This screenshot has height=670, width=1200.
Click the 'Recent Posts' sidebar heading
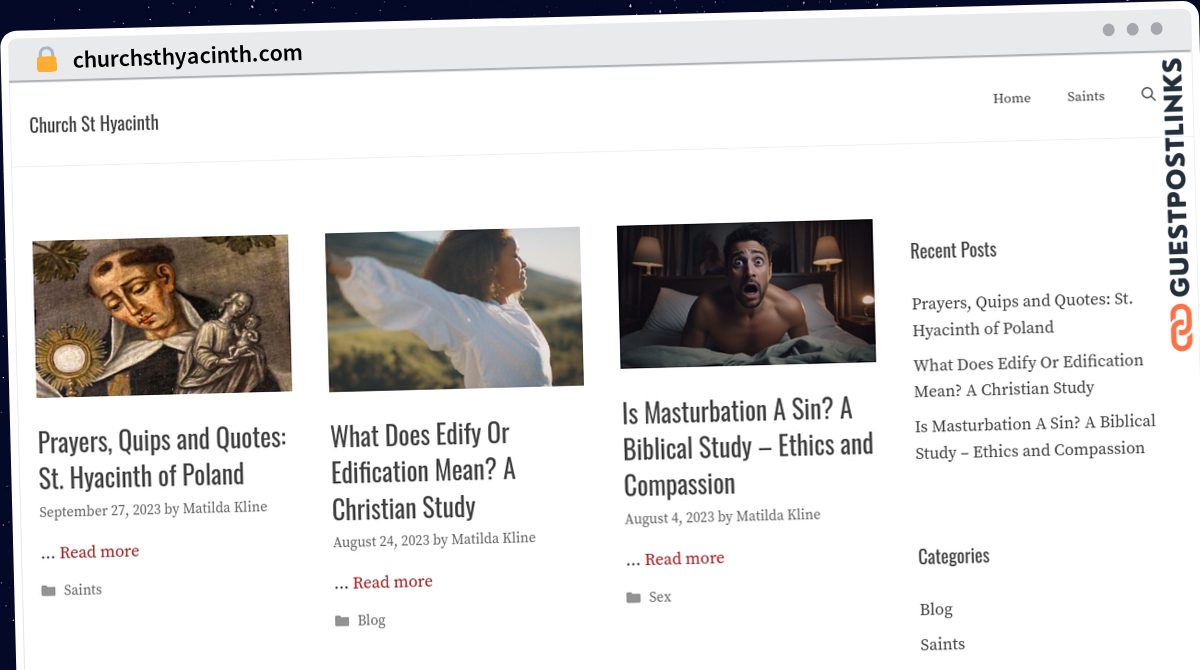[x=953, y=250]
